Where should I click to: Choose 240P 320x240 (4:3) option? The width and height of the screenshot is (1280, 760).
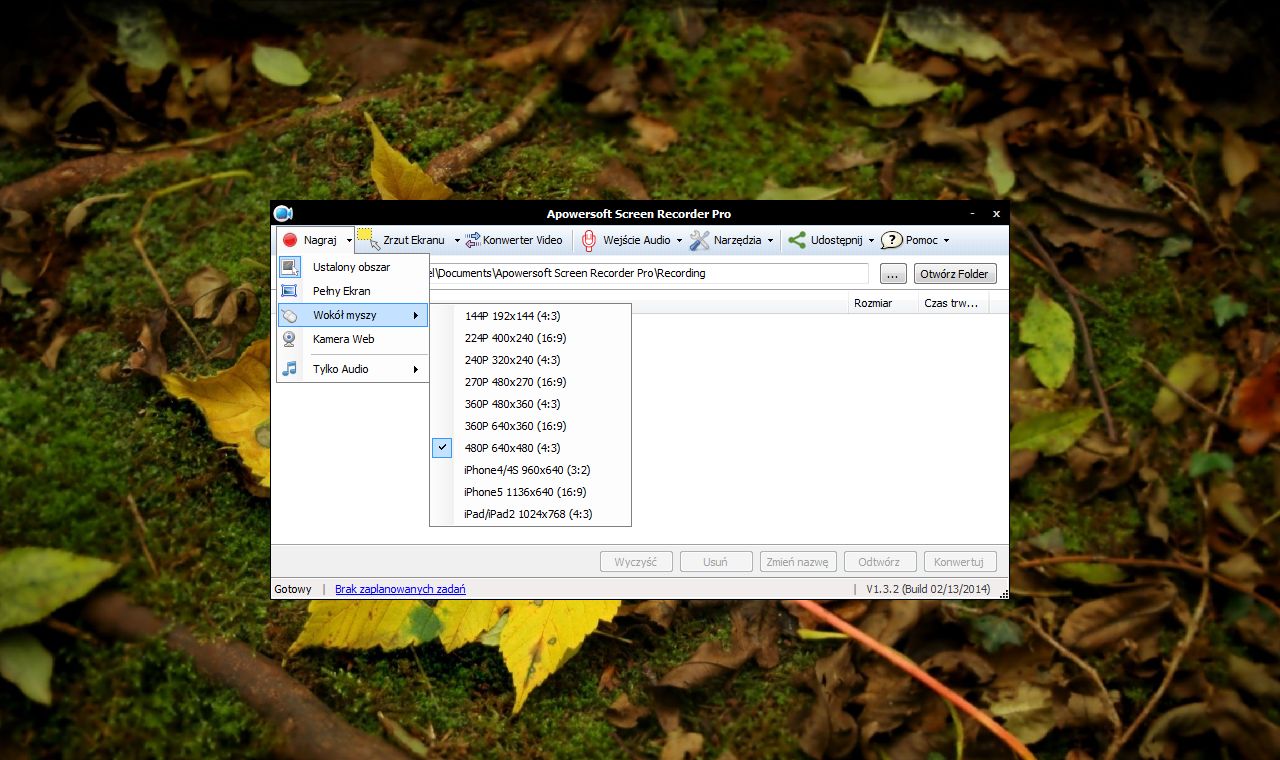(531, 360)
